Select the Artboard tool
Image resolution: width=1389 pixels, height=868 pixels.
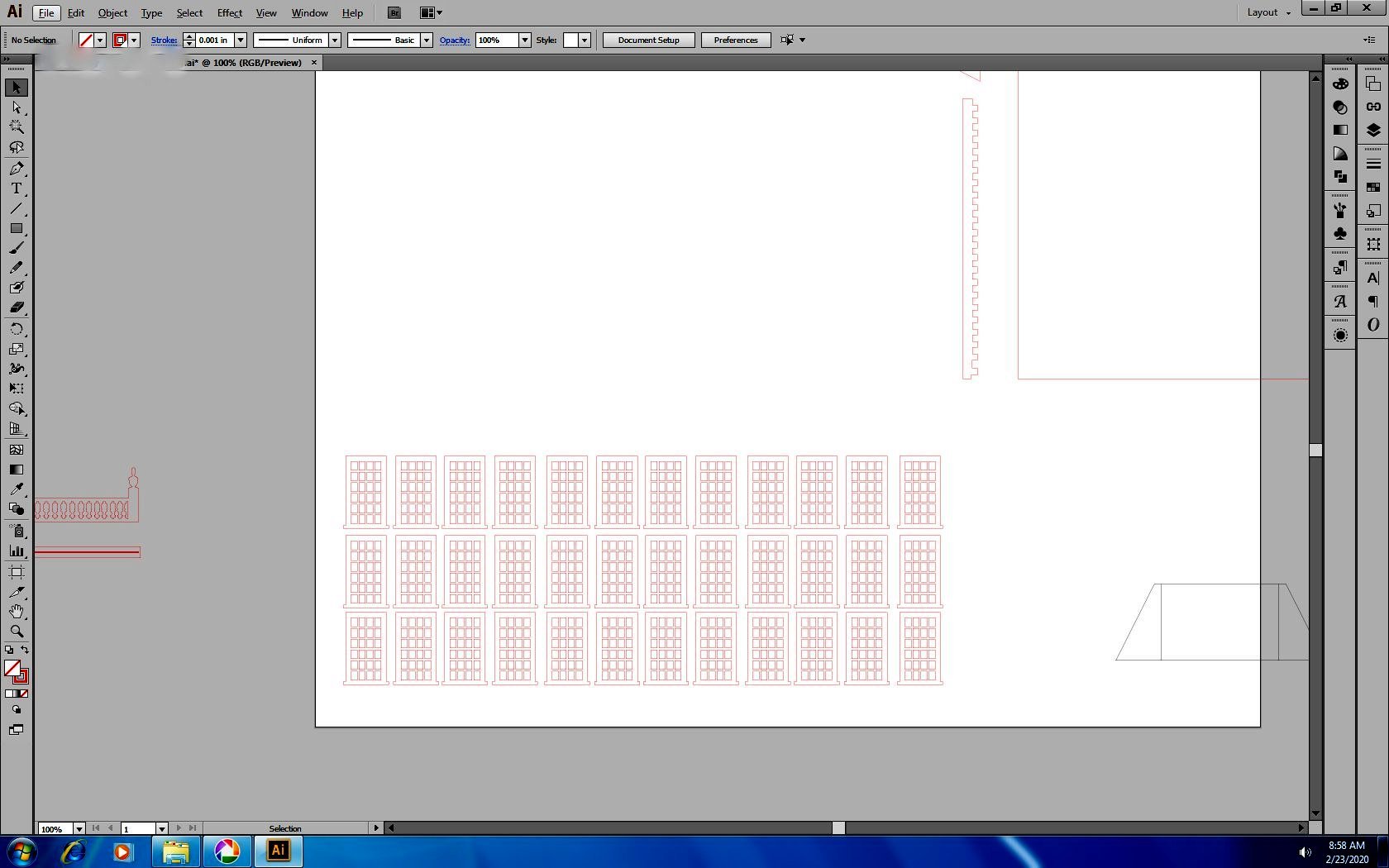[17, 572]
